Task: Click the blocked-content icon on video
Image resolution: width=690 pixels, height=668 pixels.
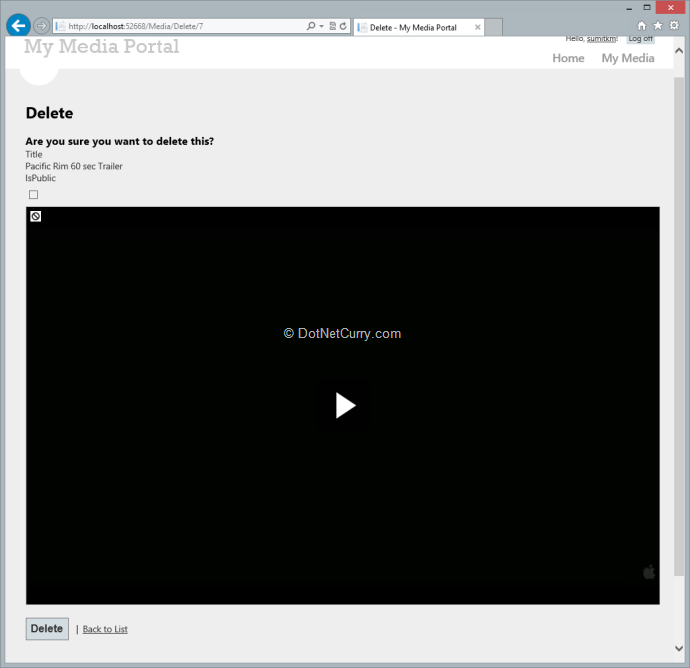Action: [x=36, y=216]
